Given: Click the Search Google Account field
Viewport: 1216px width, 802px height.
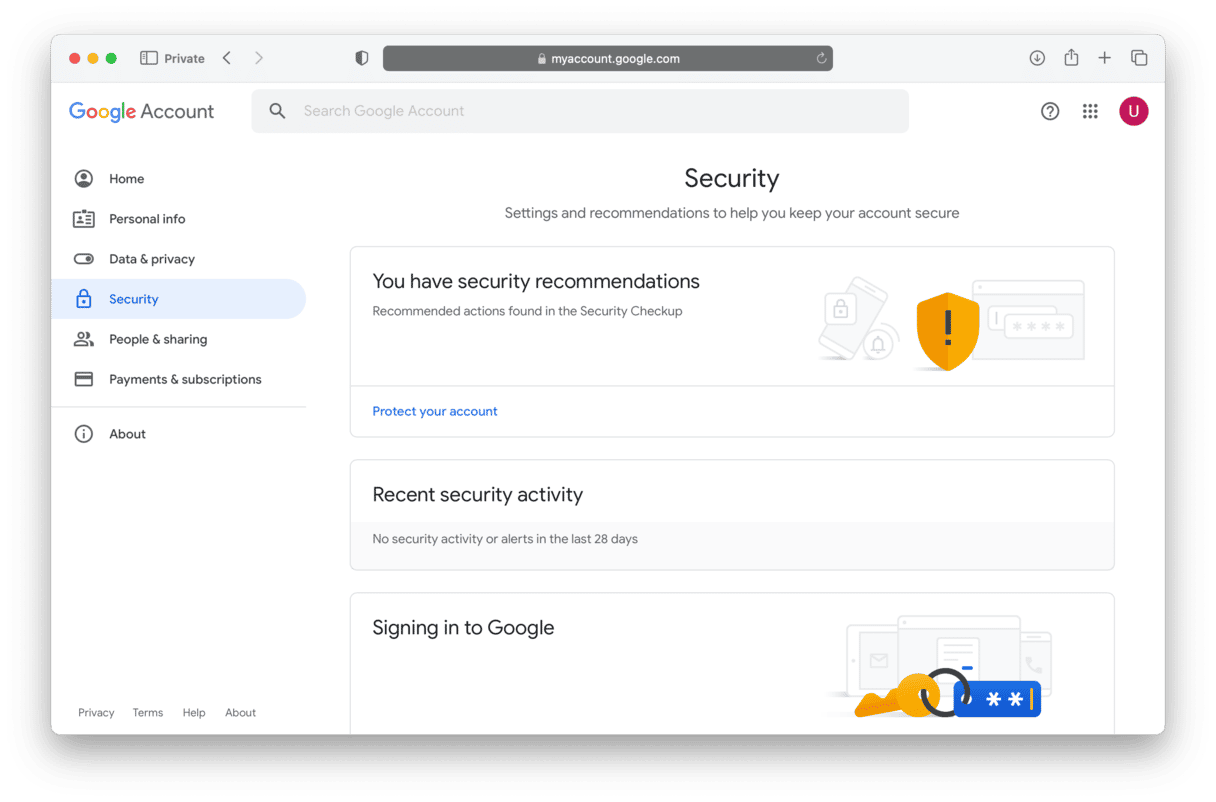Looking at the screenshot, I should 580,111.
